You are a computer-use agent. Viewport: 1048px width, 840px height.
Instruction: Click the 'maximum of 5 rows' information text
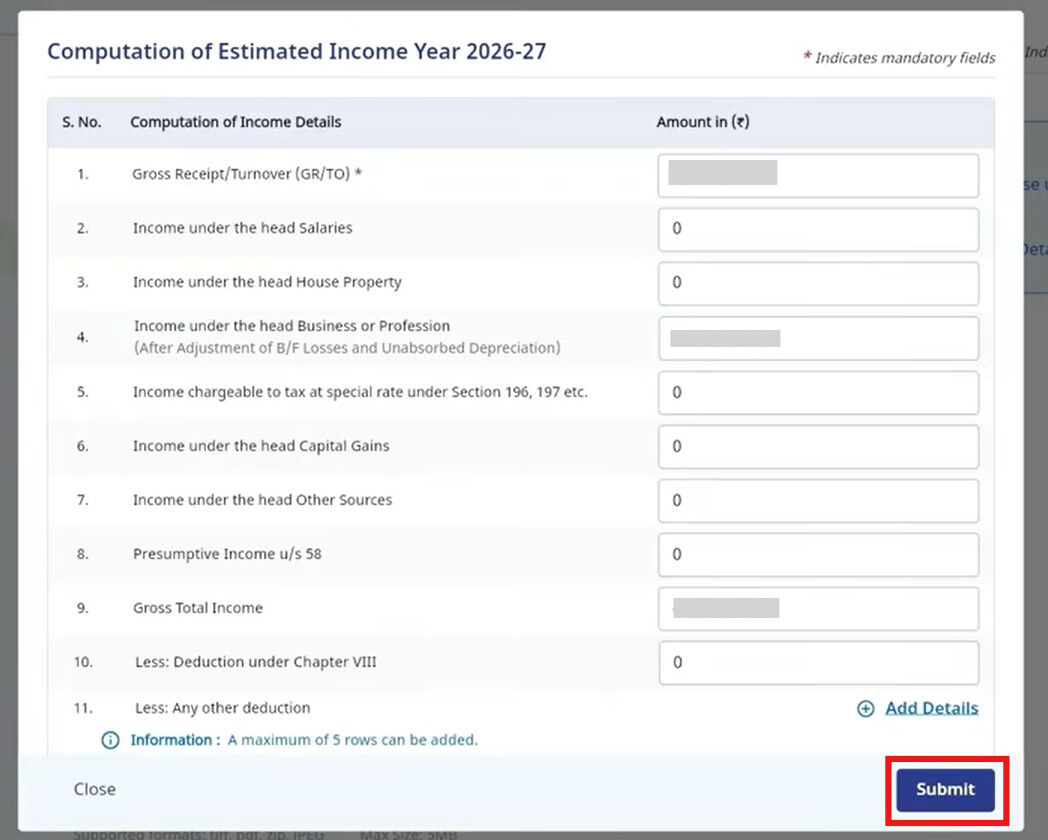pos(352,741)
